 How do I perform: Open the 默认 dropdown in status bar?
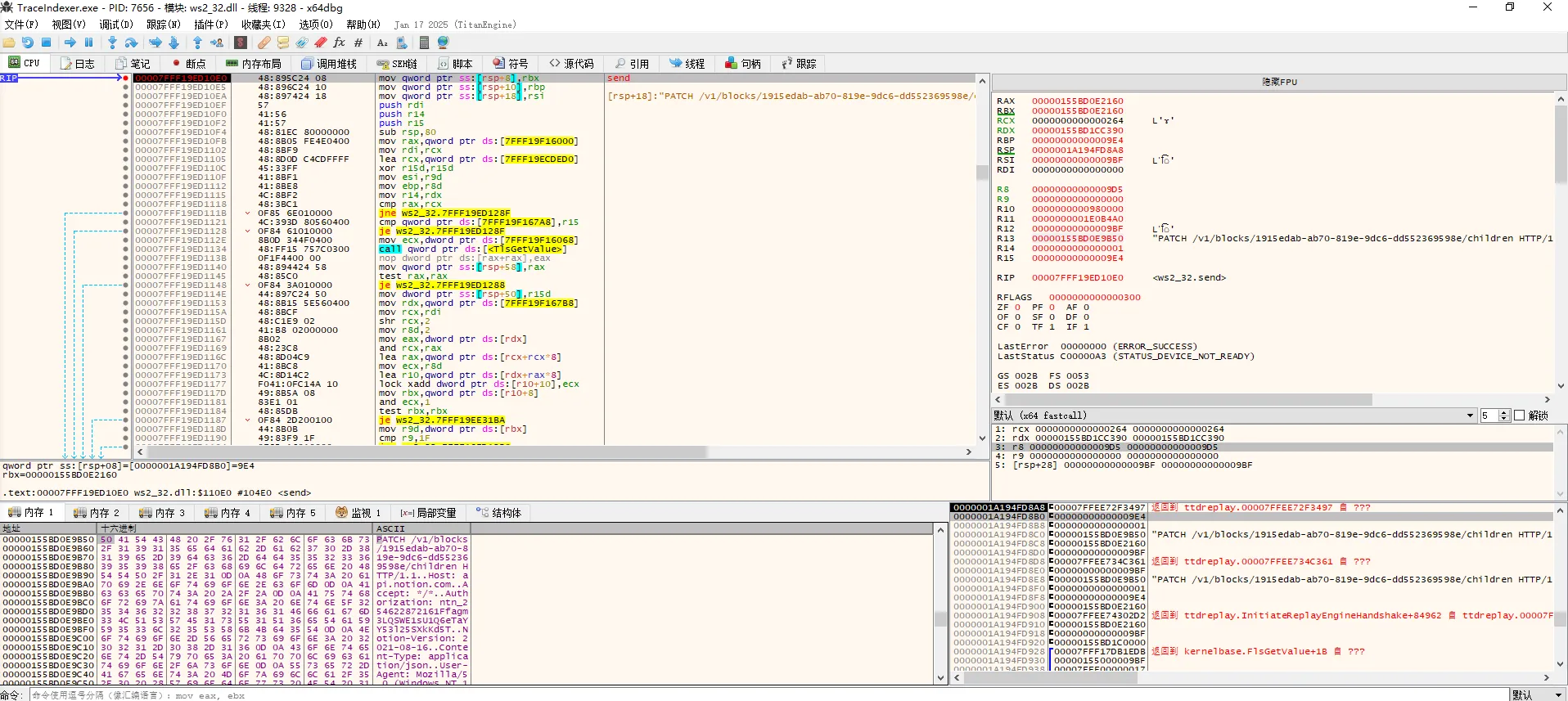pos(1537,694)
